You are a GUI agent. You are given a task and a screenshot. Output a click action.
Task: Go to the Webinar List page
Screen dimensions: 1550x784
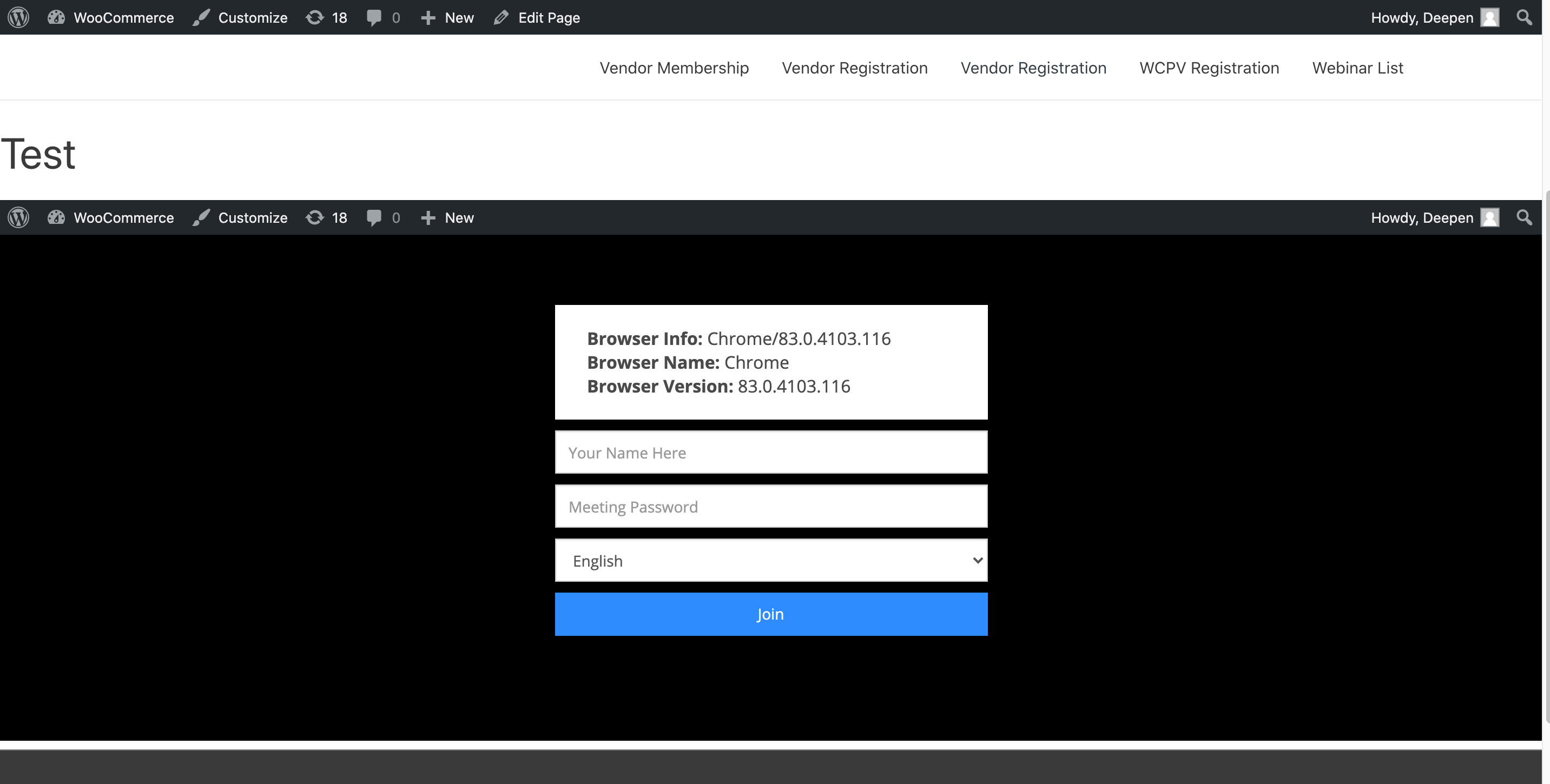1357,68
